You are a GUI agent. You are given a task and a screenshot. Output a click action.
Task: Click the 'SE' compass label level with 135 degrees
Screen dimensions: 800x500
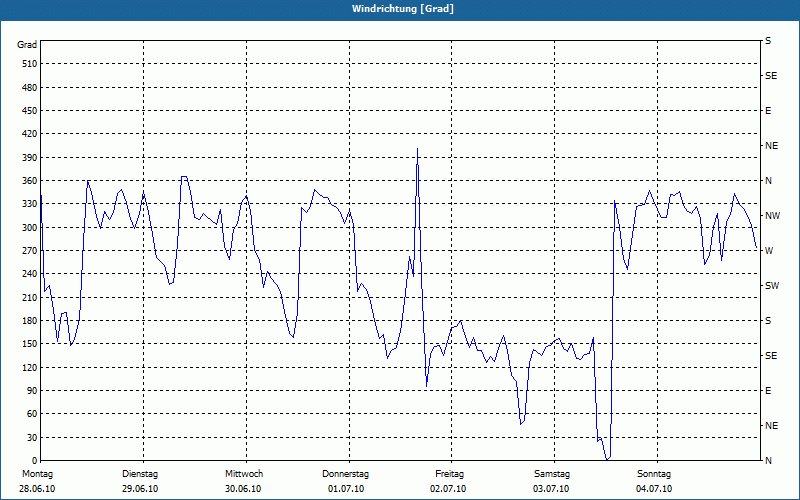tap(771, 356)
